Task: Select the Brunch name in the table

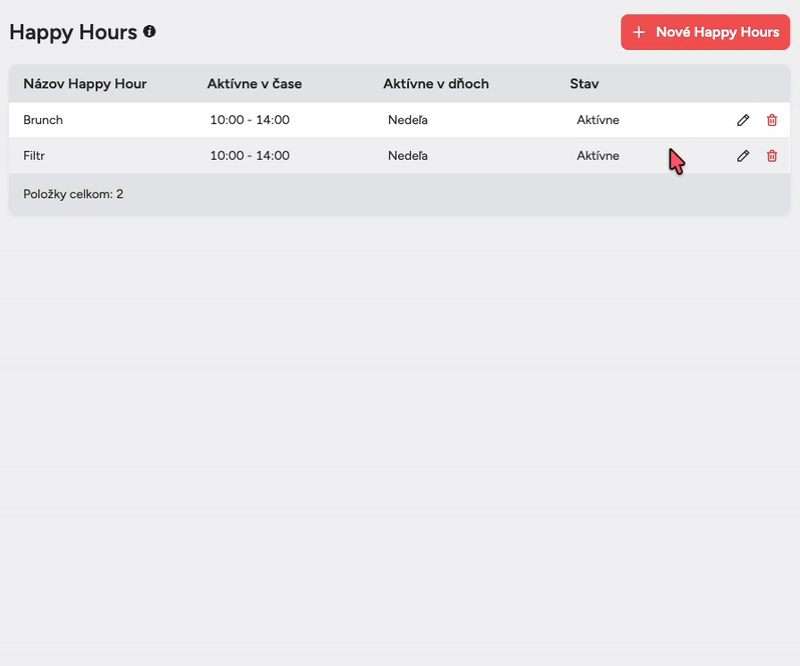Action: point(43,120)
